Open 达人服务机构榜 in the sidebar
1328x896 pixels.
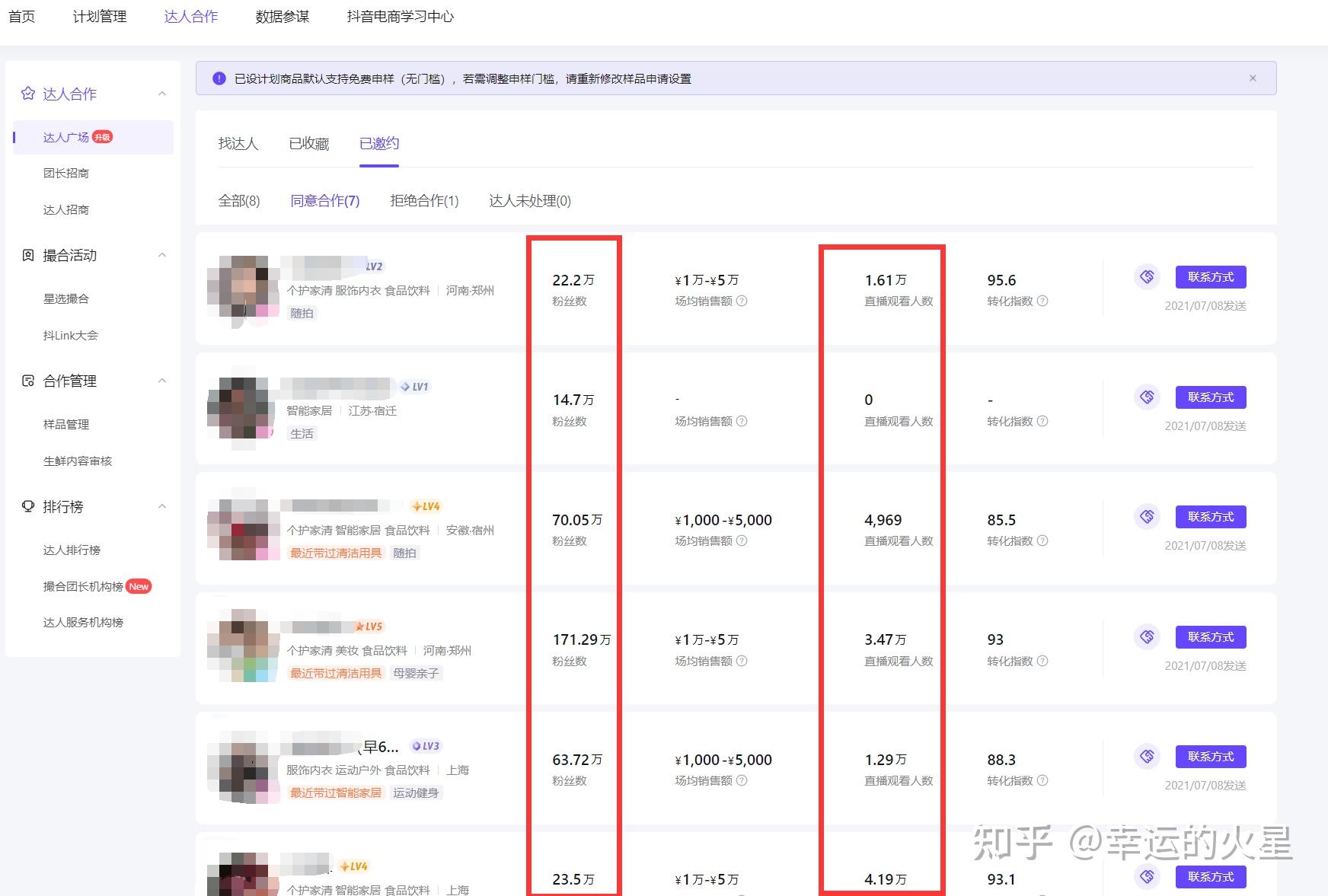click(83, 622)
